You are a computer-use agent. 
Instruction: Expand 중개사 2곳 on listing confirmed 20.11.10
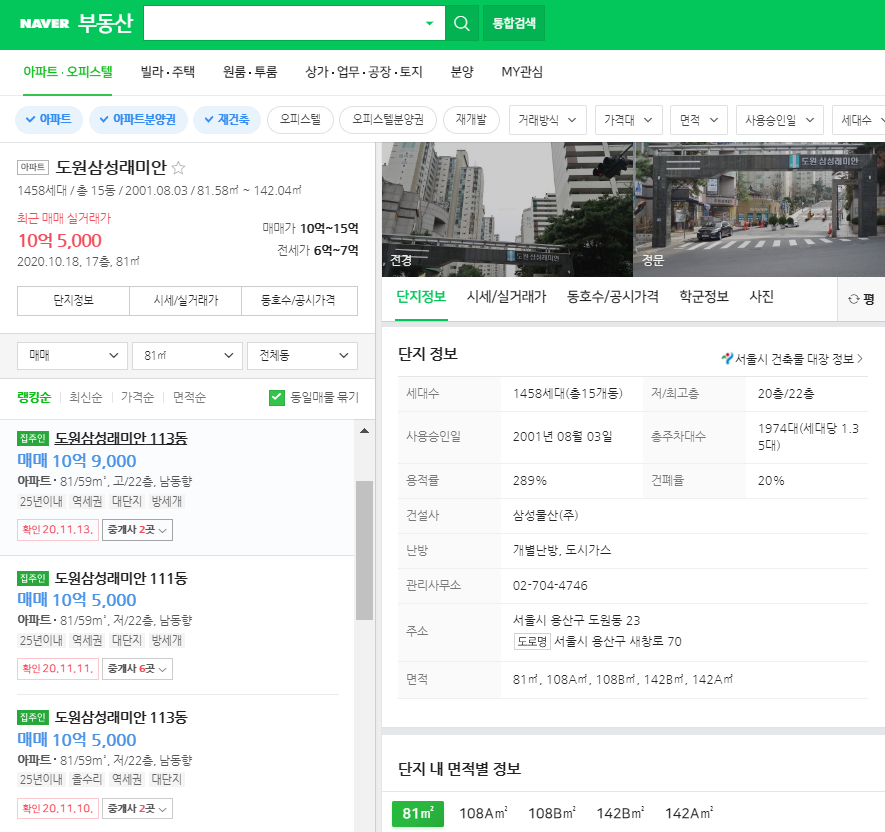click(137, 809)
